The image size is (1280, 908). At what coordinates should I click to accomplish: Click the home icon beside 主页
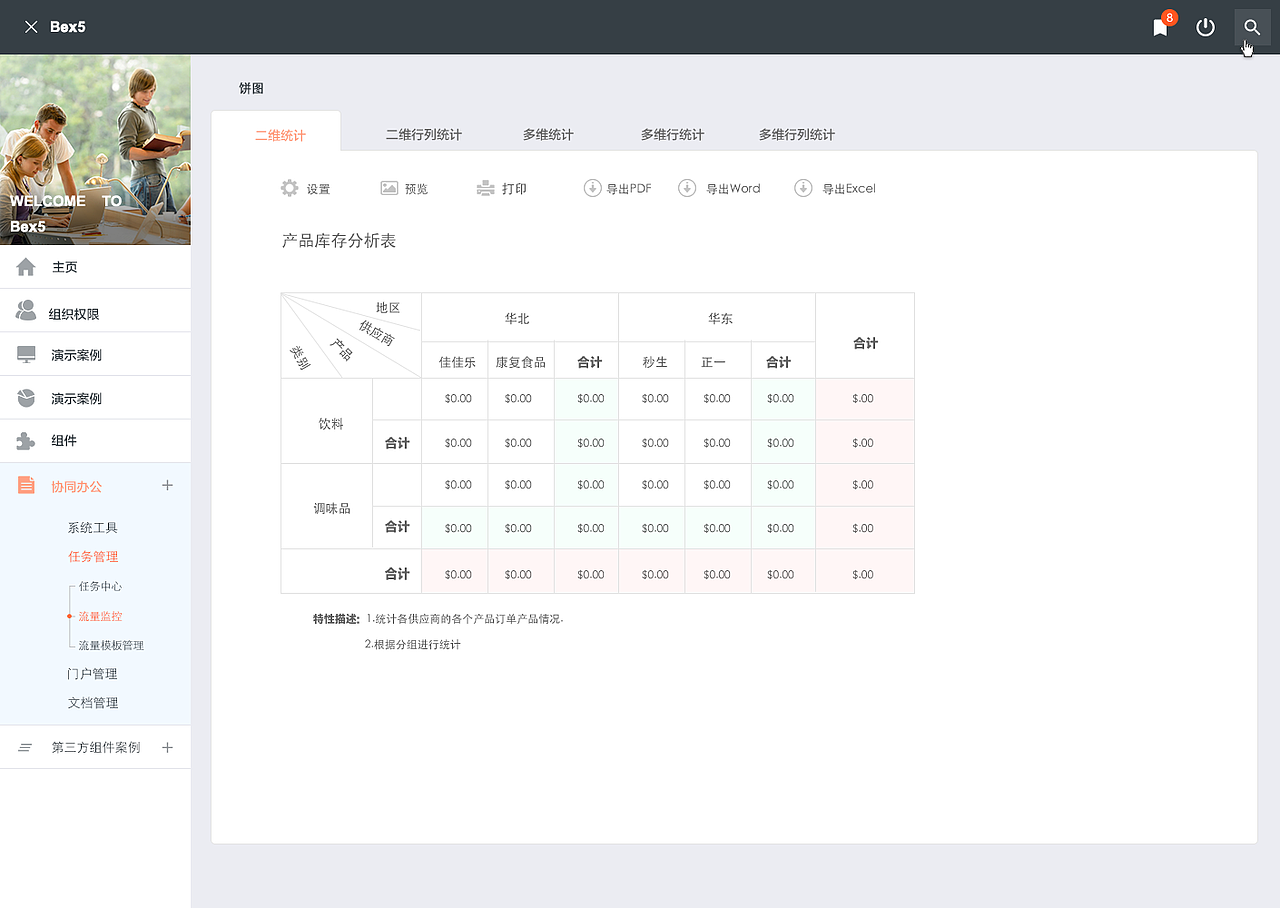click(x=26, y=267)
